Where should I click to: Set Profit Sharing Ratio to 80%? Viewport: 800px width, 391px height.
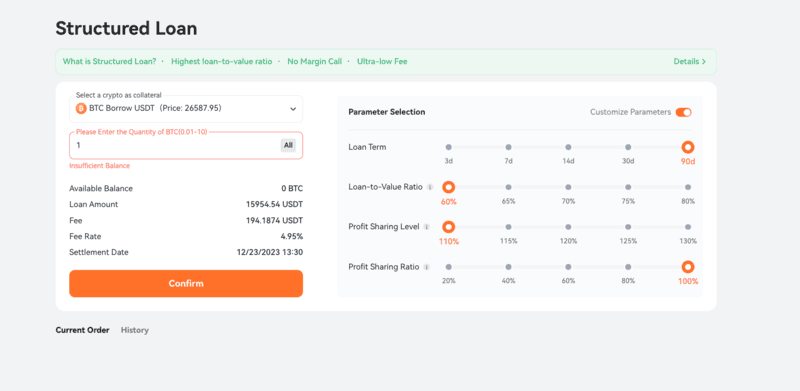[x=628, y=267]
